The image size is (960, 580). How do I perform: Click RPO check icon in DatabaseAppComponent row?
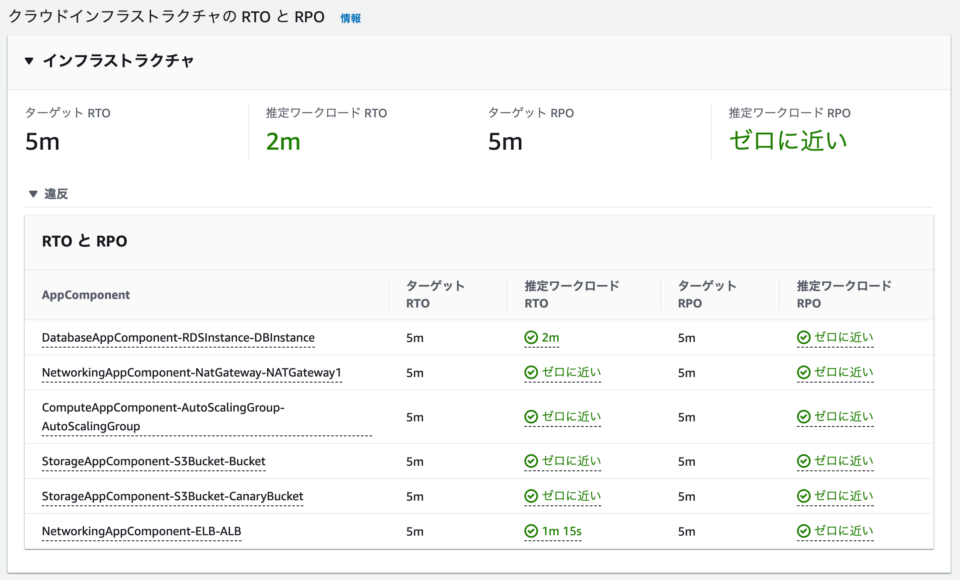click(803, 337)
